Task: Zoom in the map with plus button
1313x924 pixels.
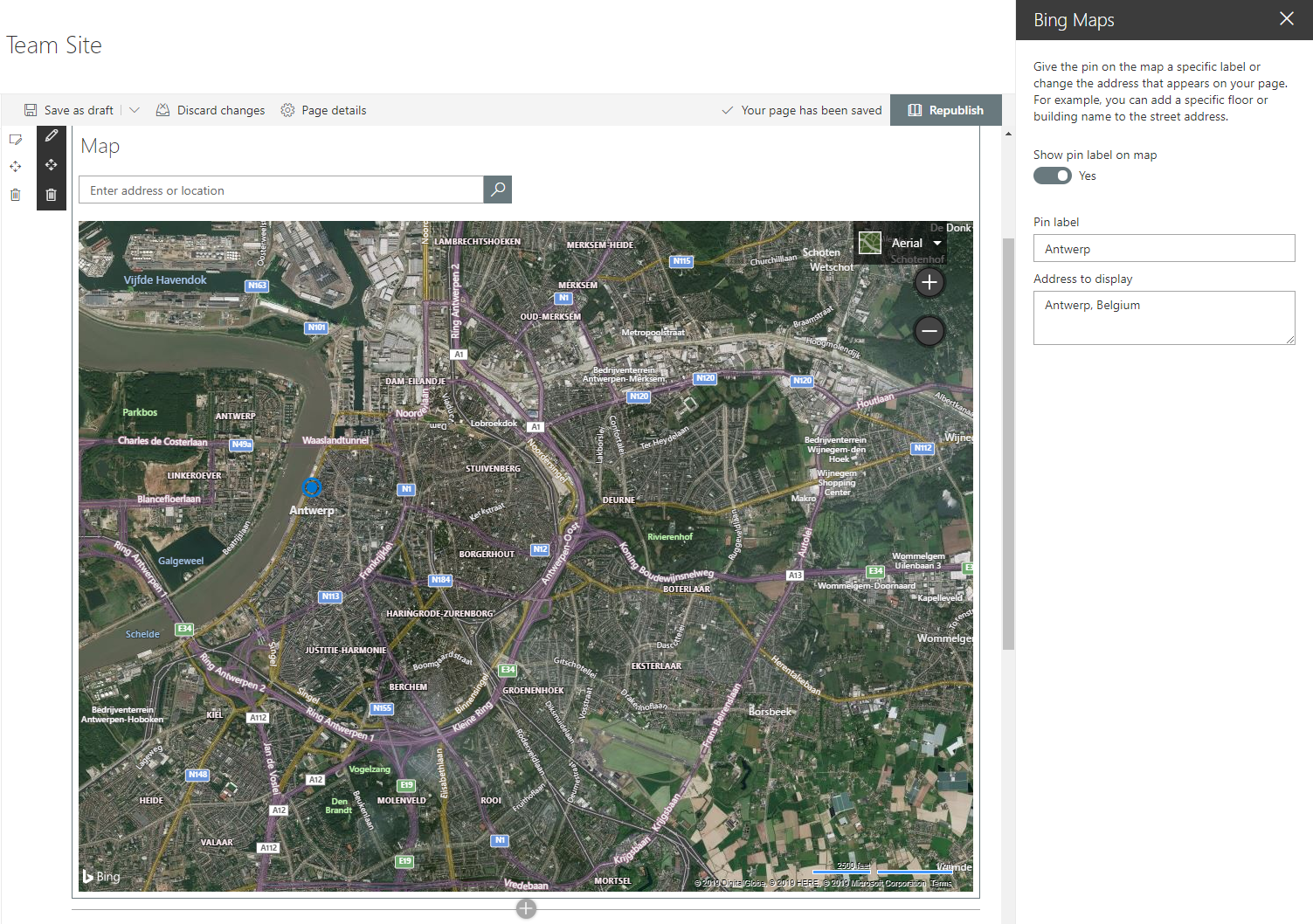Action: (929, 282)
